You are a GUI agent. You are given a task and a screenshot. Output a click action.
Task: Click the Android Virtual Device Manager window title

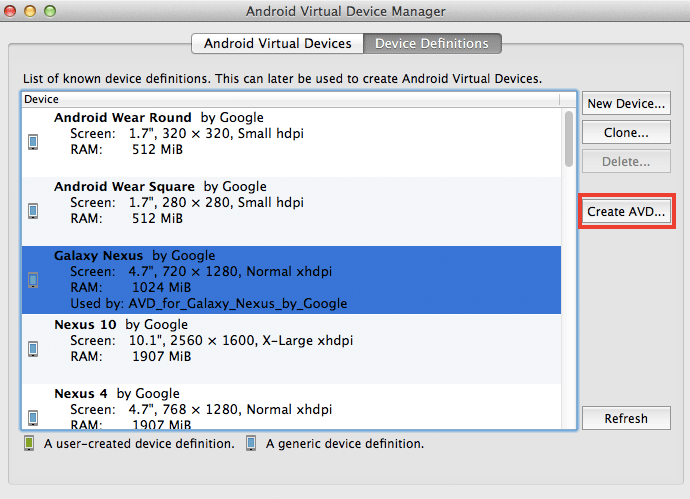[x=345, y=11]
